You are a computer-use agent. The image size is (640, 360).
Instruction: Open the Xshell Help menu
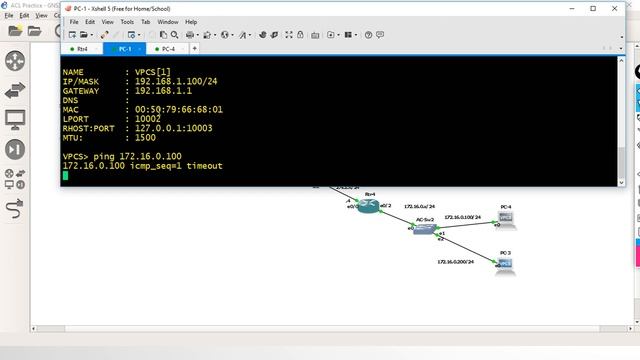[191, 22]
